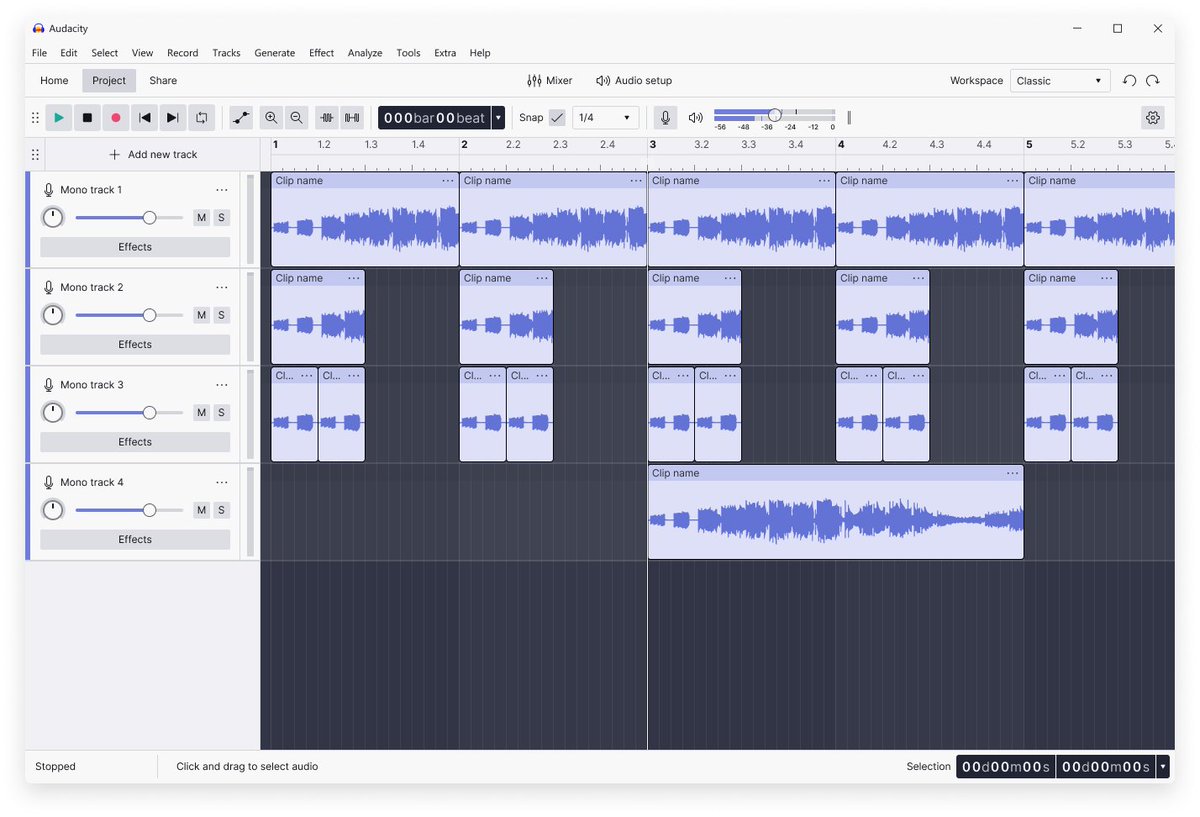Open first clip menu on track 1
1200x817 pixels.
[448, 181]
